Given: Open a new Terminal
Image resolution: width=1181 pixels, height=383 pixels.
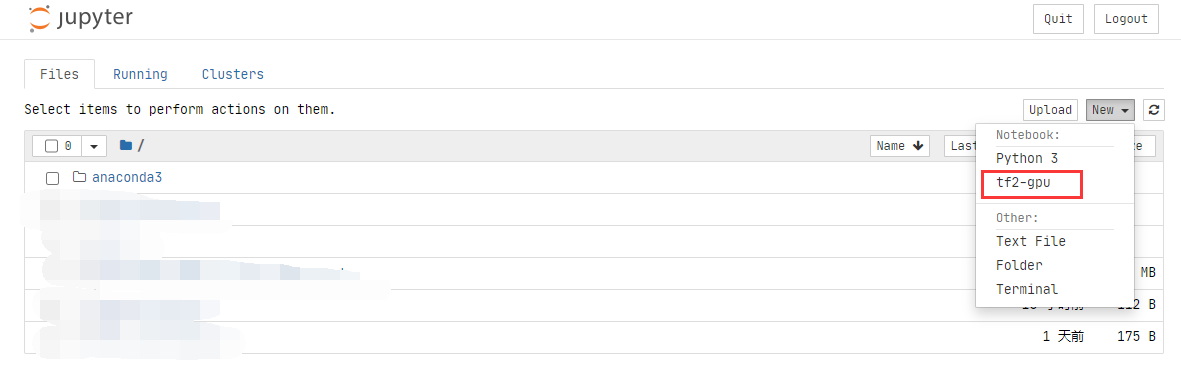Looking at the screenshot, I should click(1027, 289).
